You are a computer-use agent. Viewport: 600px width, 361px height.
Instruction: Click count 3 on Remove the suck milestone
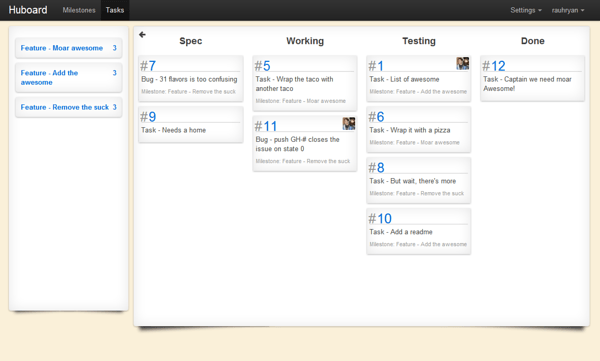[x=114, y=107]
